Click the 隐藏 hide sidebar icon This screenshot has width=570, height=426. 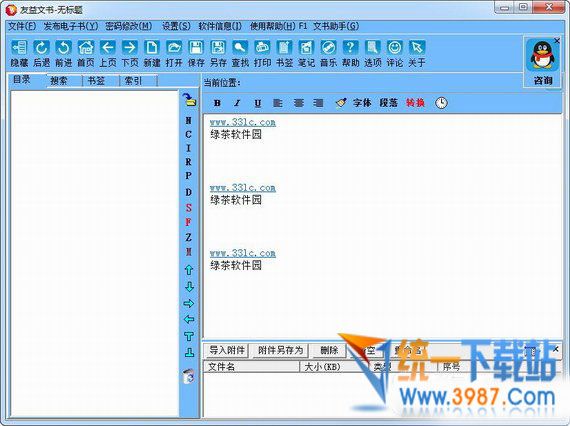click(x=20, y=53)
